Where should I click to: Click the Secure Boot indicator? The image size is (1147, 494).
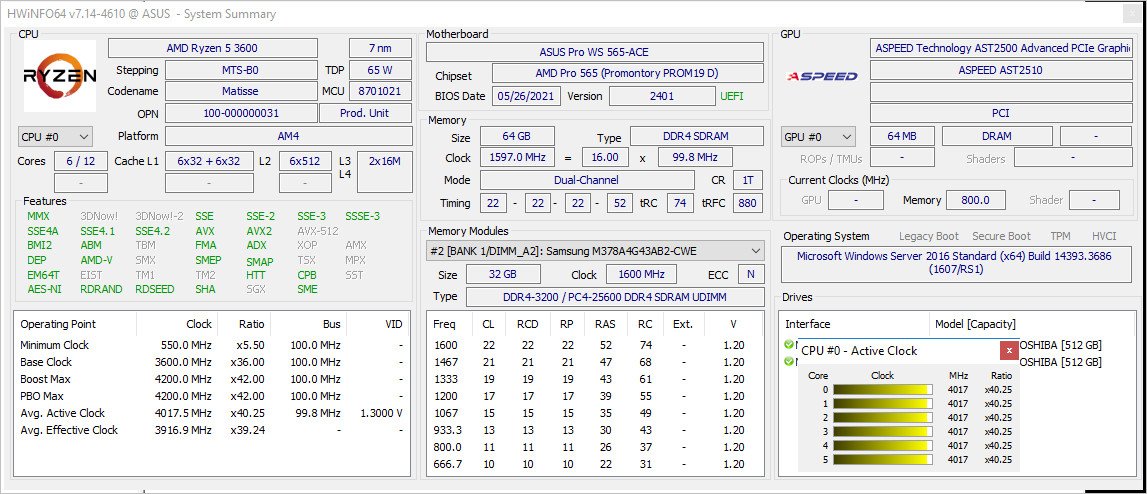tap(1002, 236)
